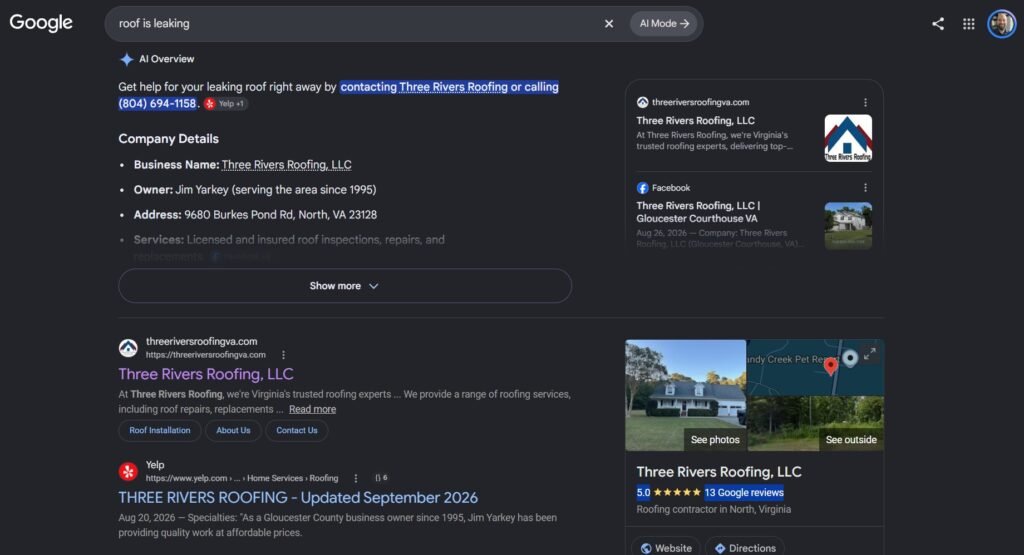Expand the AI Overview with Show more
Screen dimensions: 1024x555
[345, 286]
